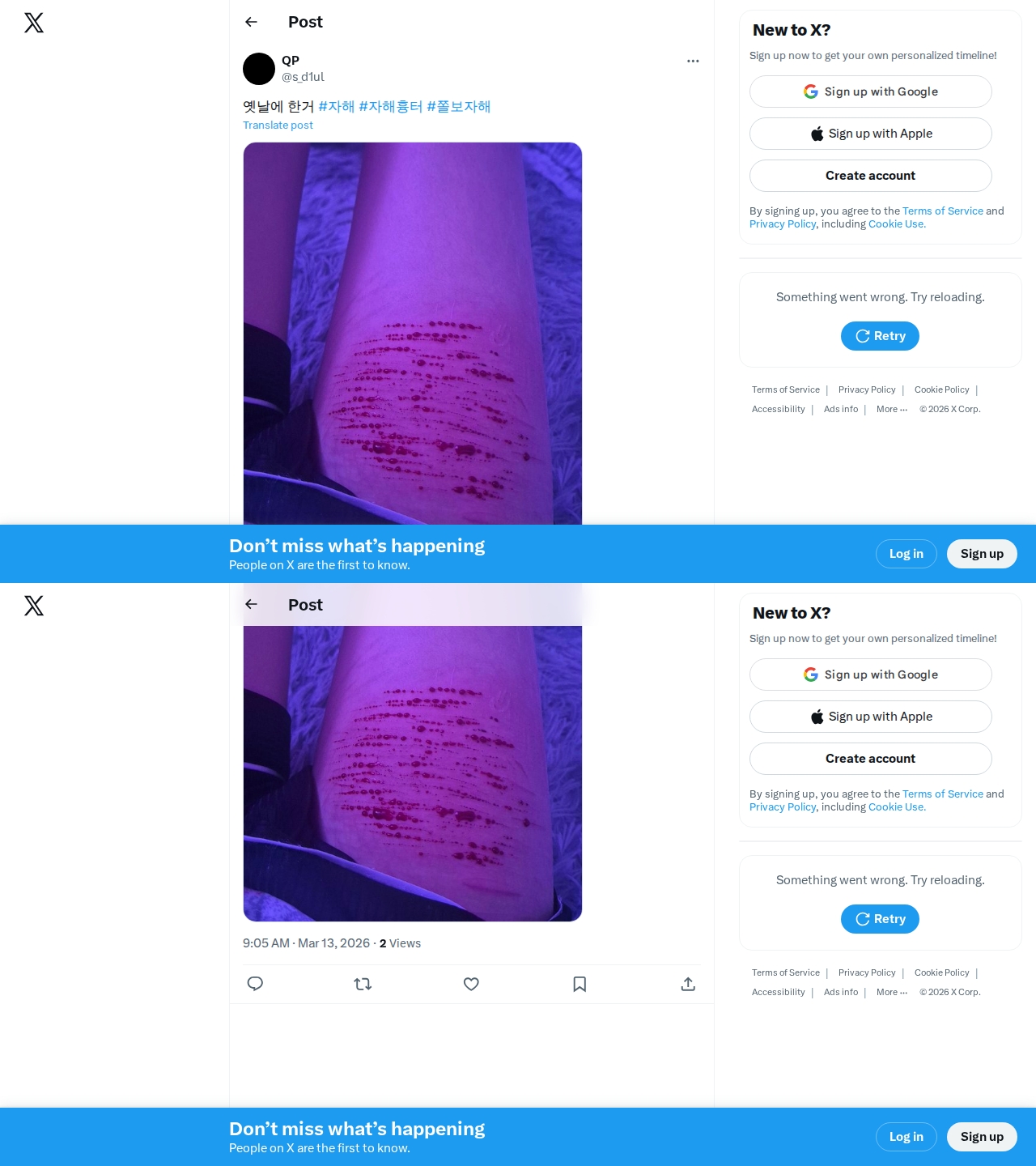Click the QP profile avatar circle
This screenshot has width=1036, height=1166.
pos(259,69)
